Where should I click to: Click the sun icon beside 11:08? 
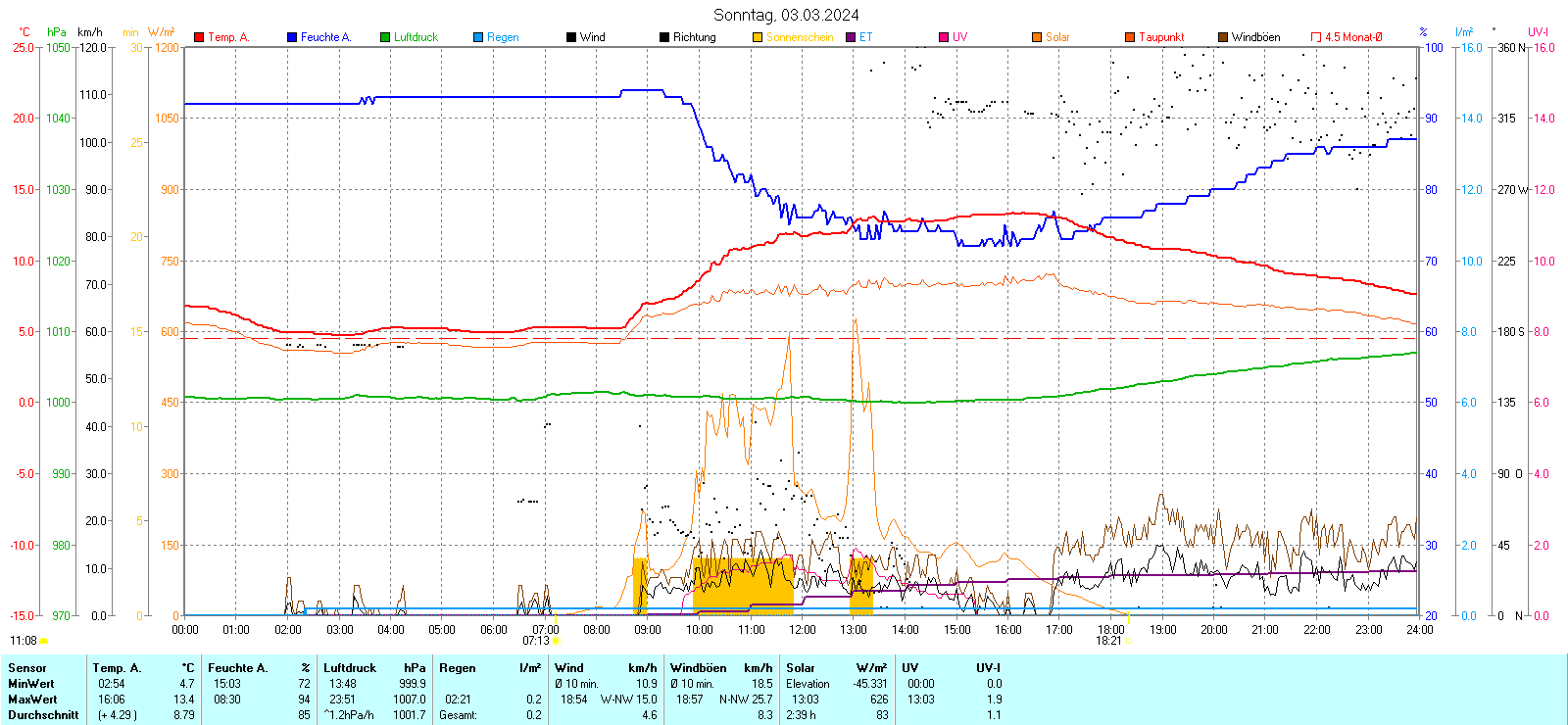click(44, 641)
